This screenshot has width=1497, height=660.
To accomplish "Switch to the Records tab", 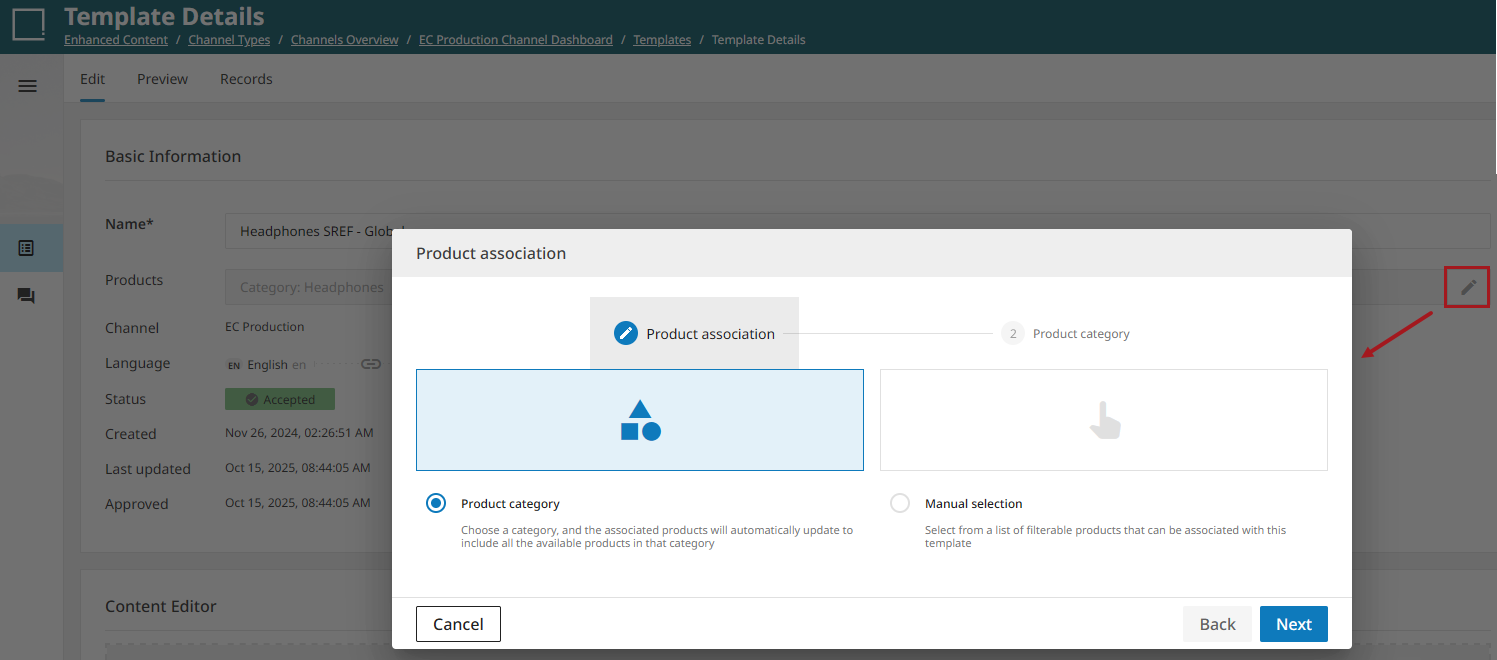I will tap(246, 79).
